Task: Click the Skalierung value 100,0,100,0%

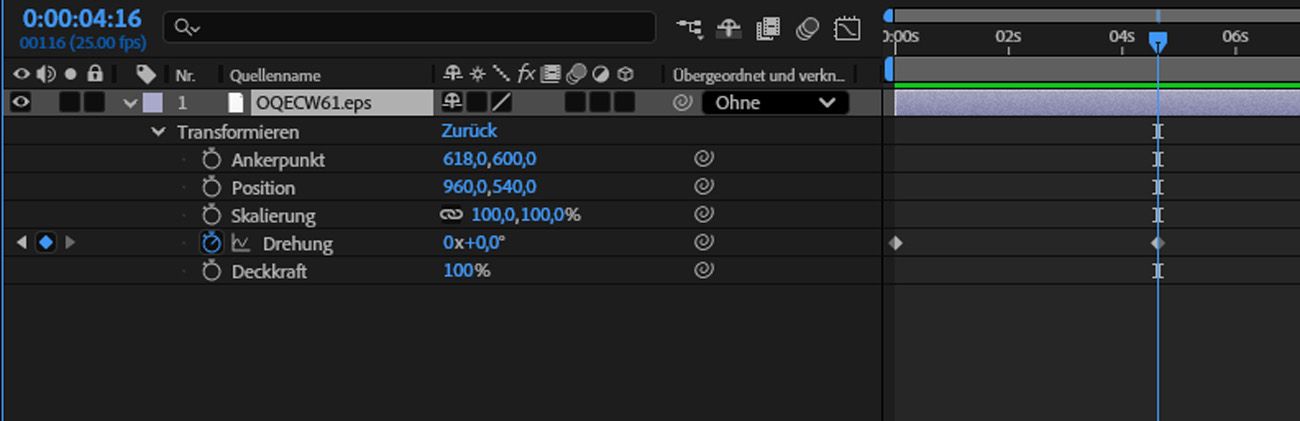Action: point(526,215)
